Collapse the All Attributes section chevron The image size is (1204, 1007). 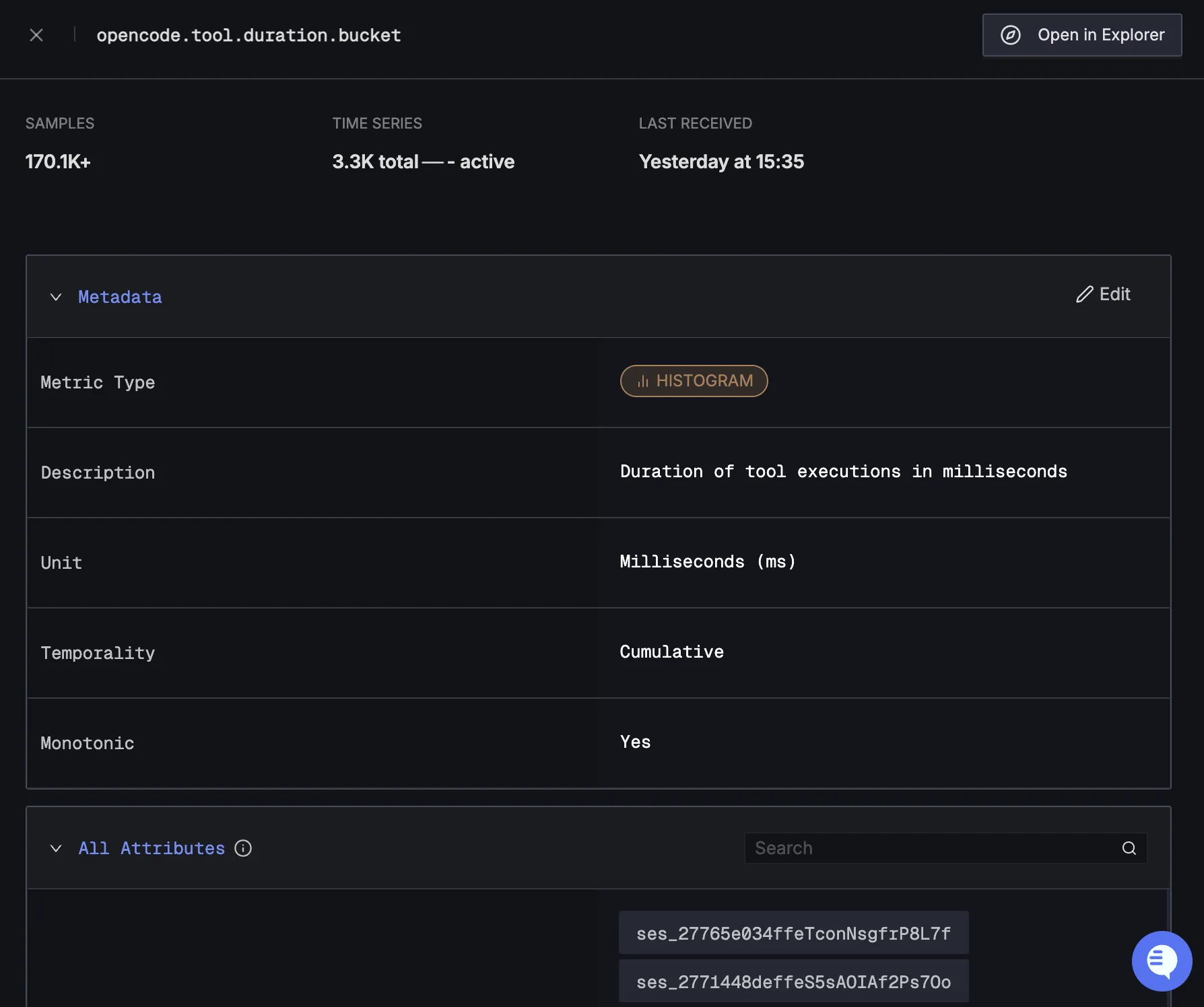point(56,848)
